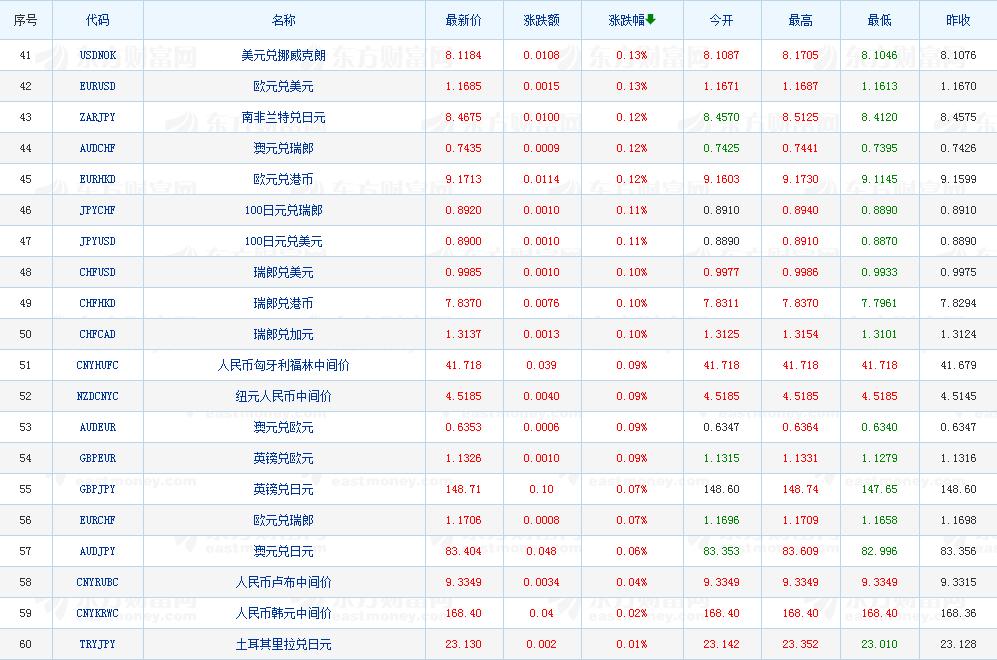Image resolution: width=997 pixels, height=660 pixels.
Task: Open the EURCHF code link
Action: pyautogui.click(x=98, y=520)
